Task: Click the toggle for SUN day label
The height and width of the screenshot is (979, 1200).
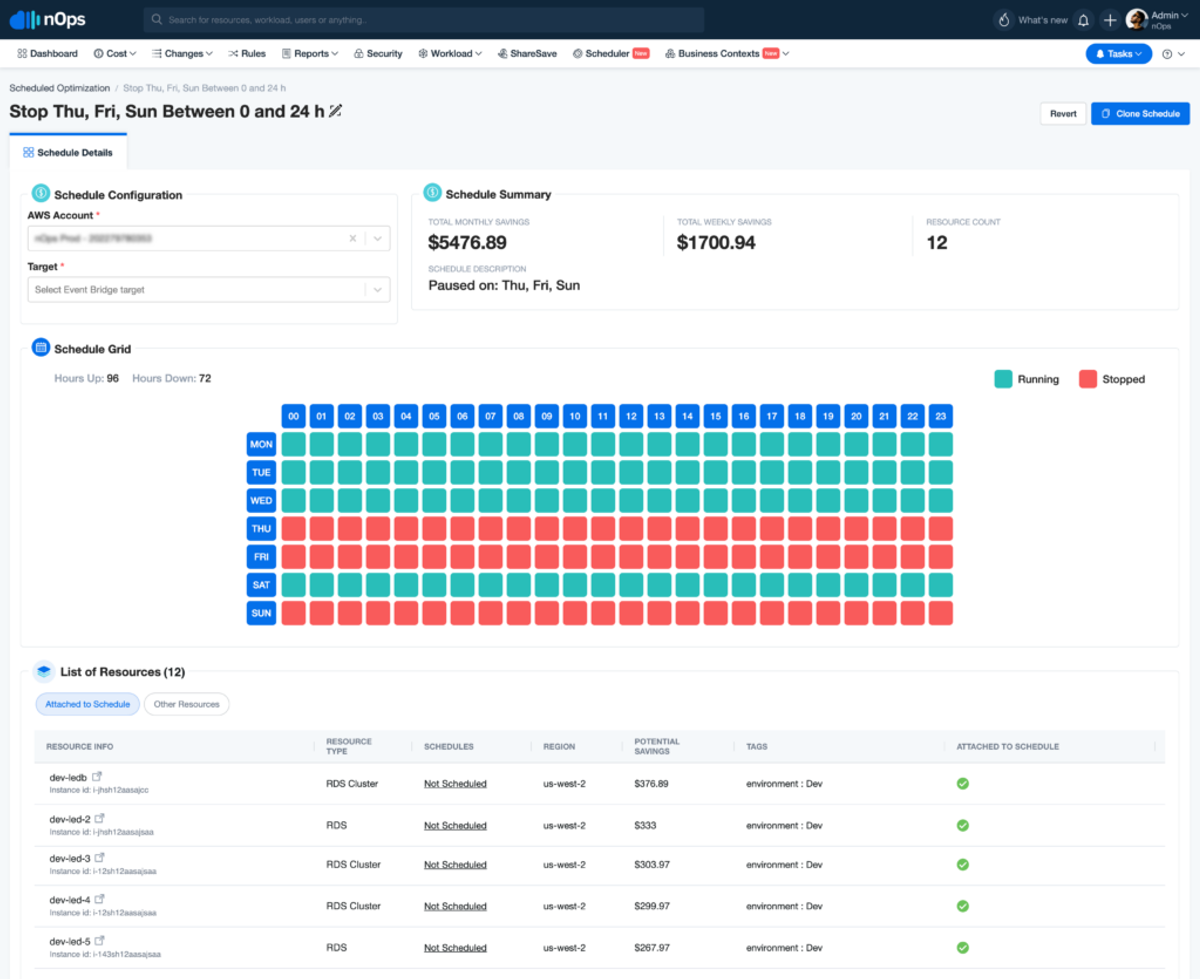Action: click(x=261, y=613)
